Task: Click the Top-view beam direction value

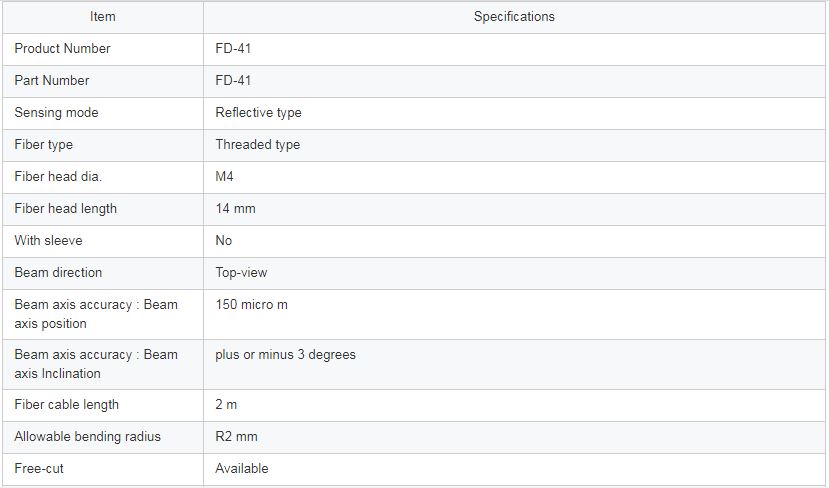Action: pyautogui.click(x=241, y=272)
